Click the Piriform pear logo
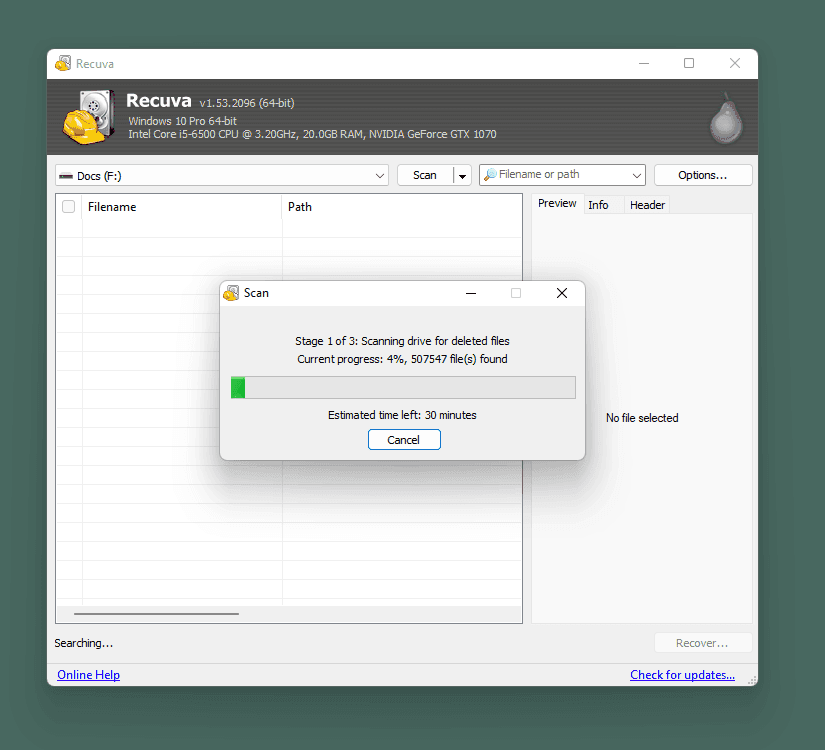The height and width of the screenshot is (750, 825). (726, 118)
